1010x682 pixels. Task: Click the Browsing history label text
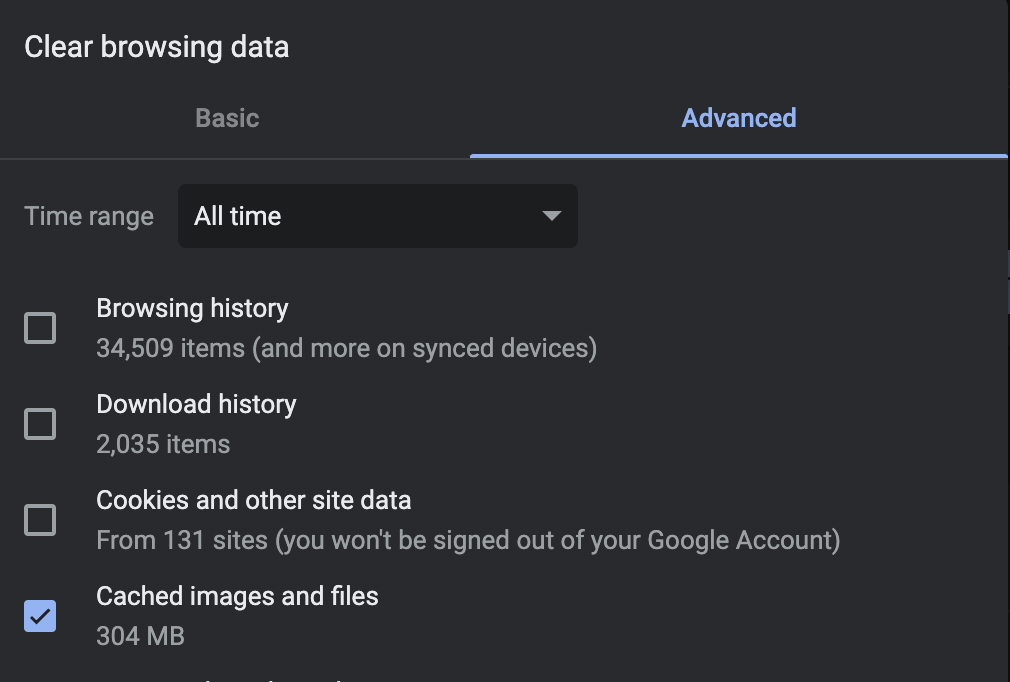pos(192,308)
